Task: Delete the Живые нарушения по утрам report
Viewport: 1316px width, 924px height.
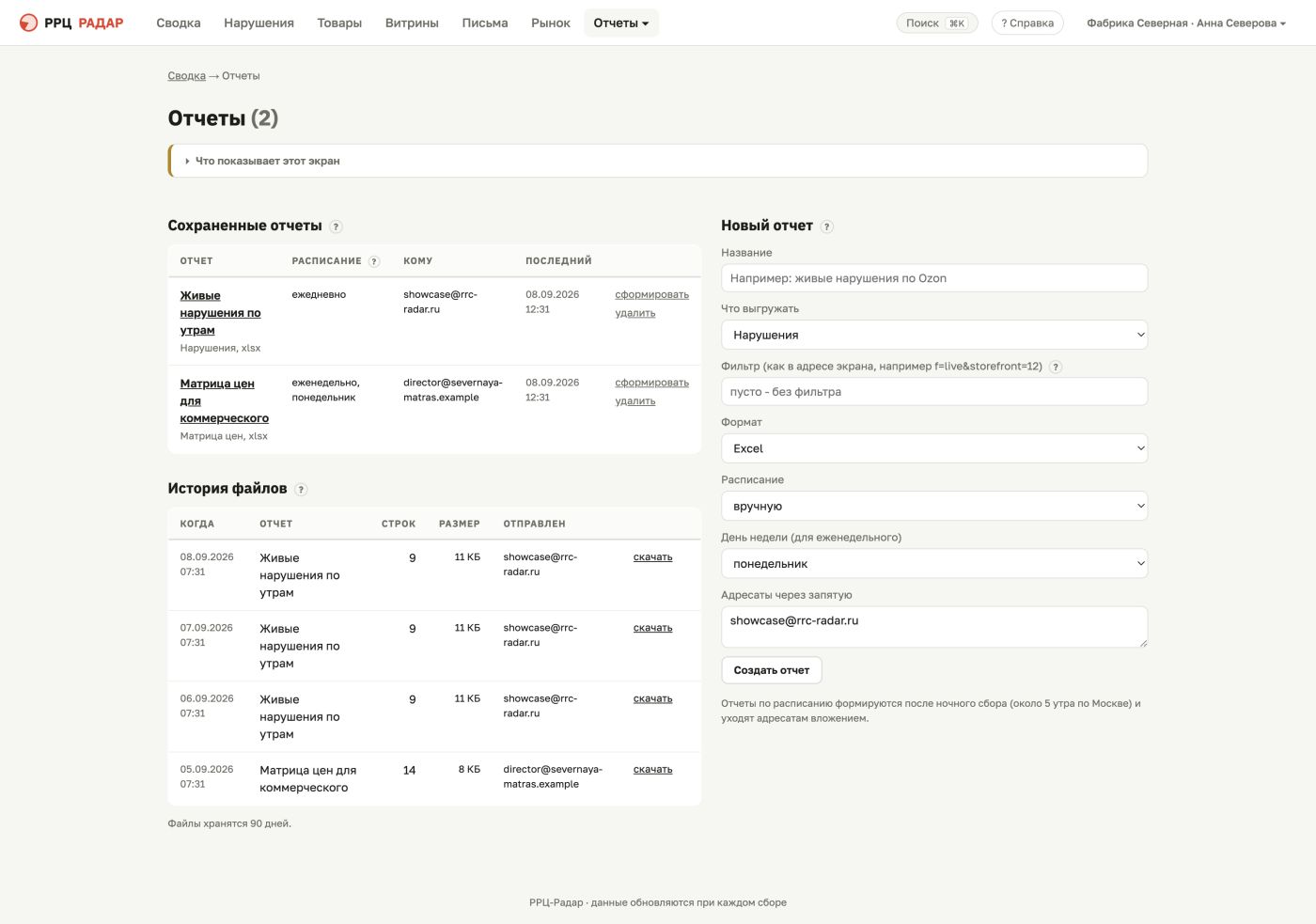Action: (x=635, y=313)
